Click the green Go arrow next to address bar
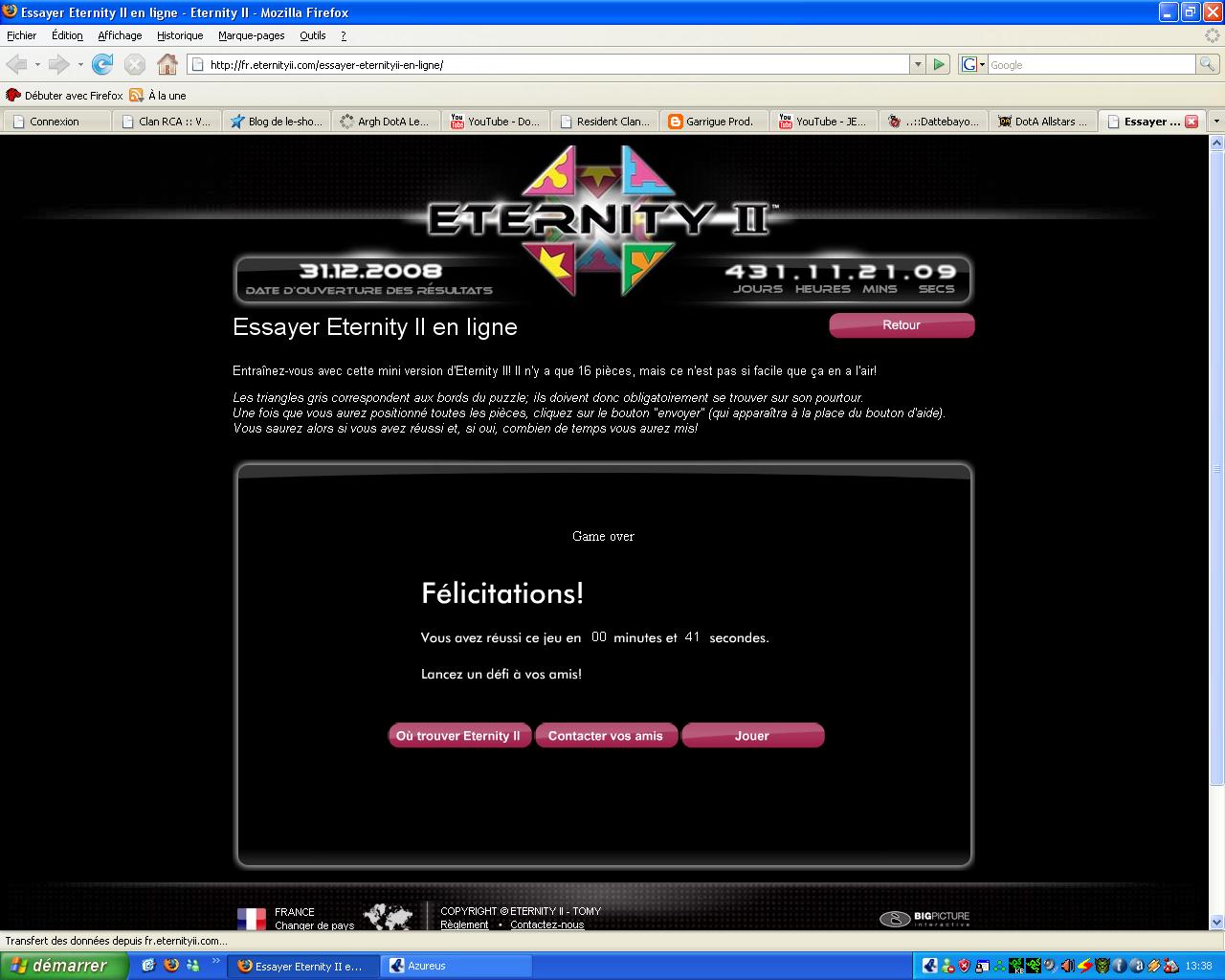Screen dimensions: 1225x980 point(939,64)
